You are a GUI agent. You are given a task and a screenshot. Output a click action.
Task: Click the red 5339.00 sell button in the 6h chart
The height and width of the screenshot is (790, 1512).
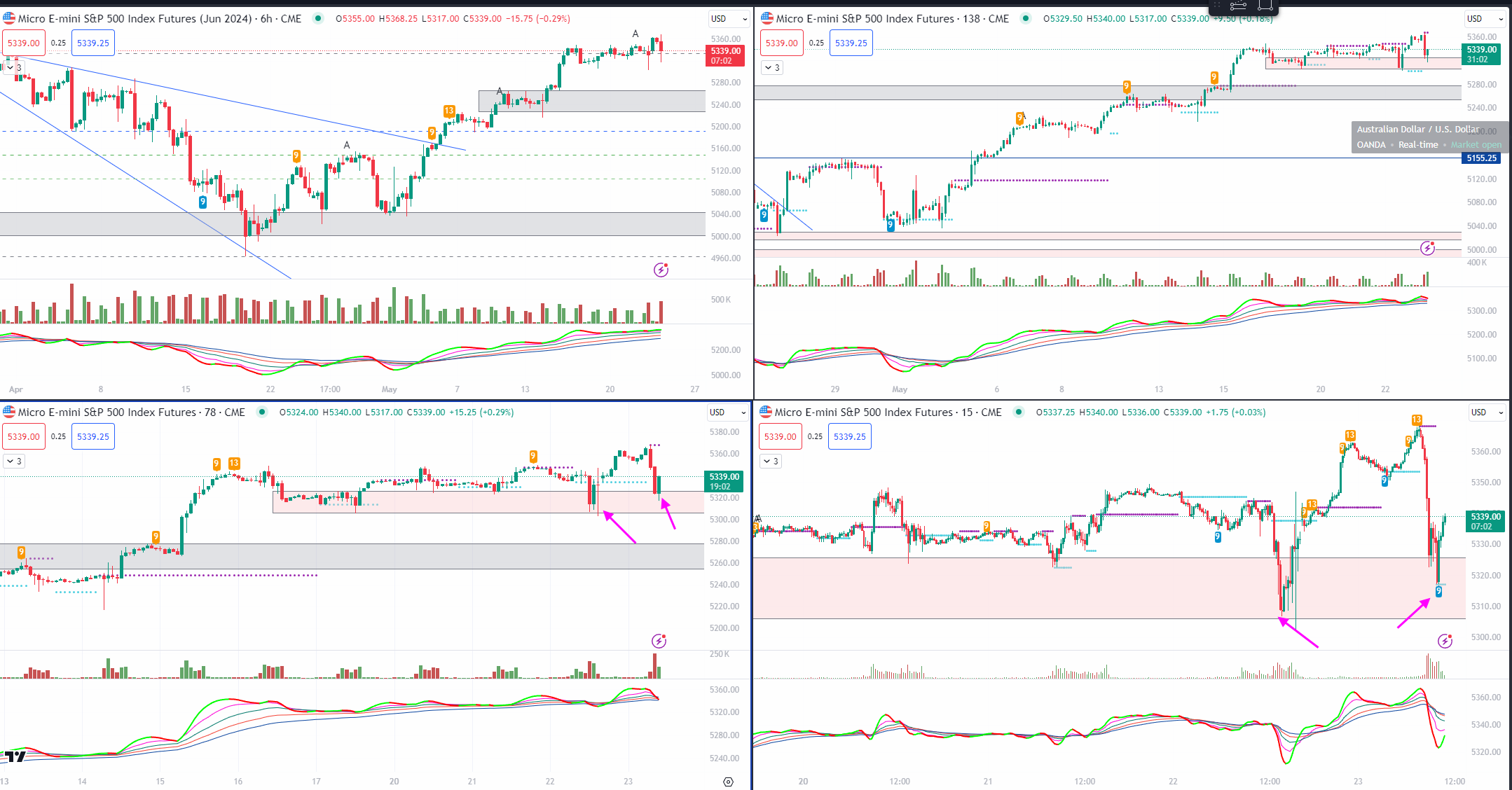pyautogui.click(x=23, y=43)
